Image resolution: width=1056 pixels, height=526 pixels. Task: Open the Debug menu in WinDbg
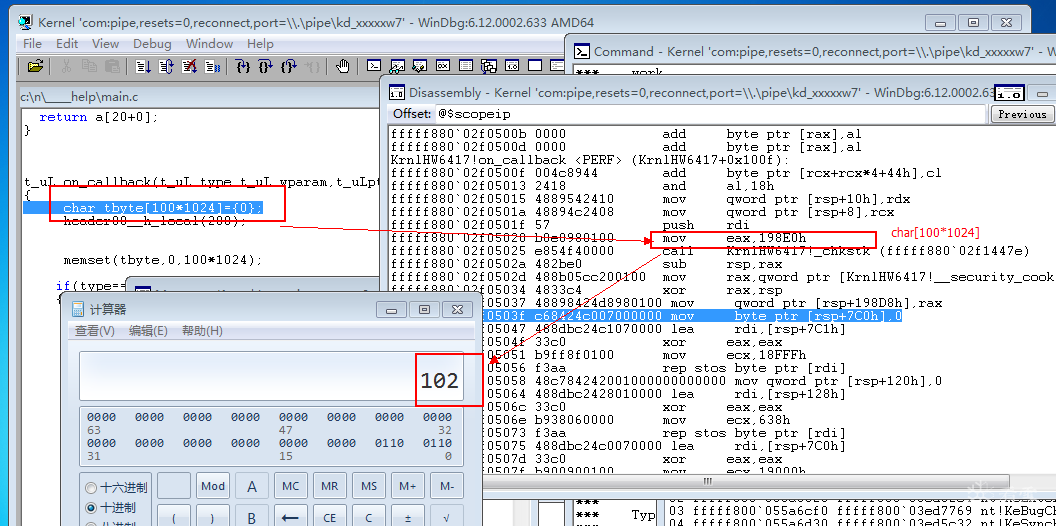click(x=152, y=44)
